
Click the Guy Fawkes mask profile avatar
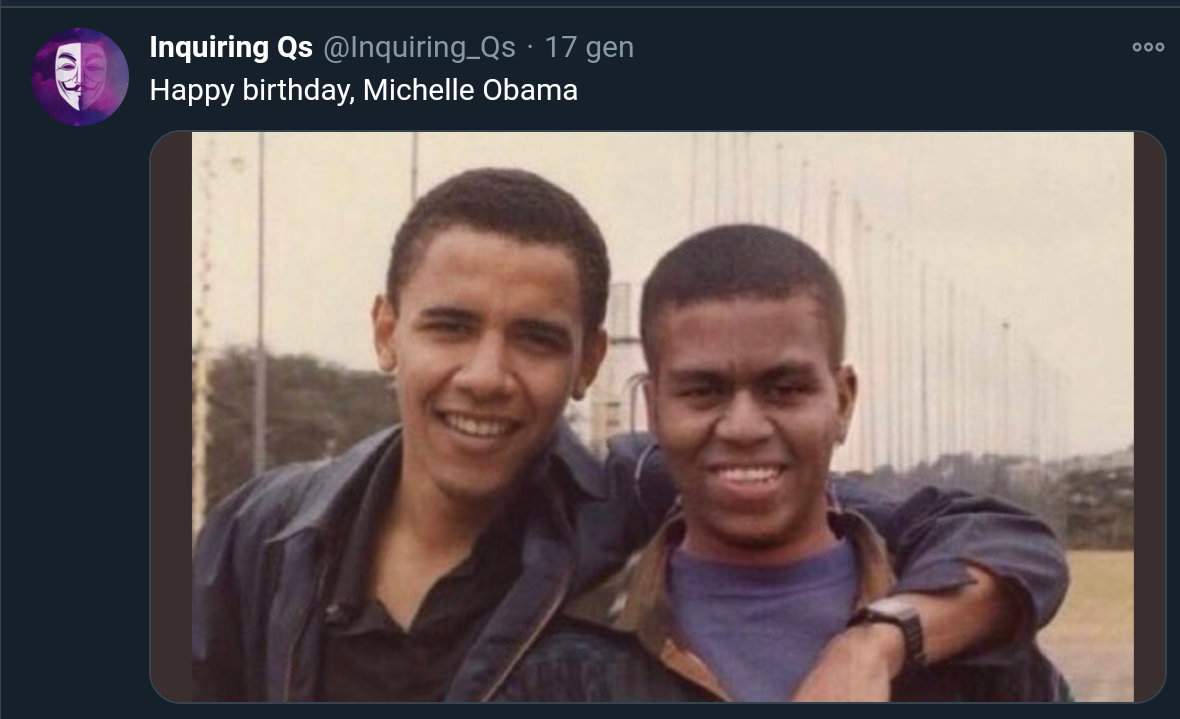click(x=80, y=77)
